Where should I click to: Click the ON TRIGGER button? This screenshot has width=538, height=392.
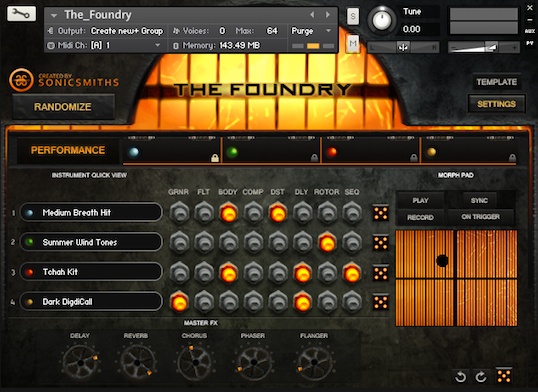480,217
